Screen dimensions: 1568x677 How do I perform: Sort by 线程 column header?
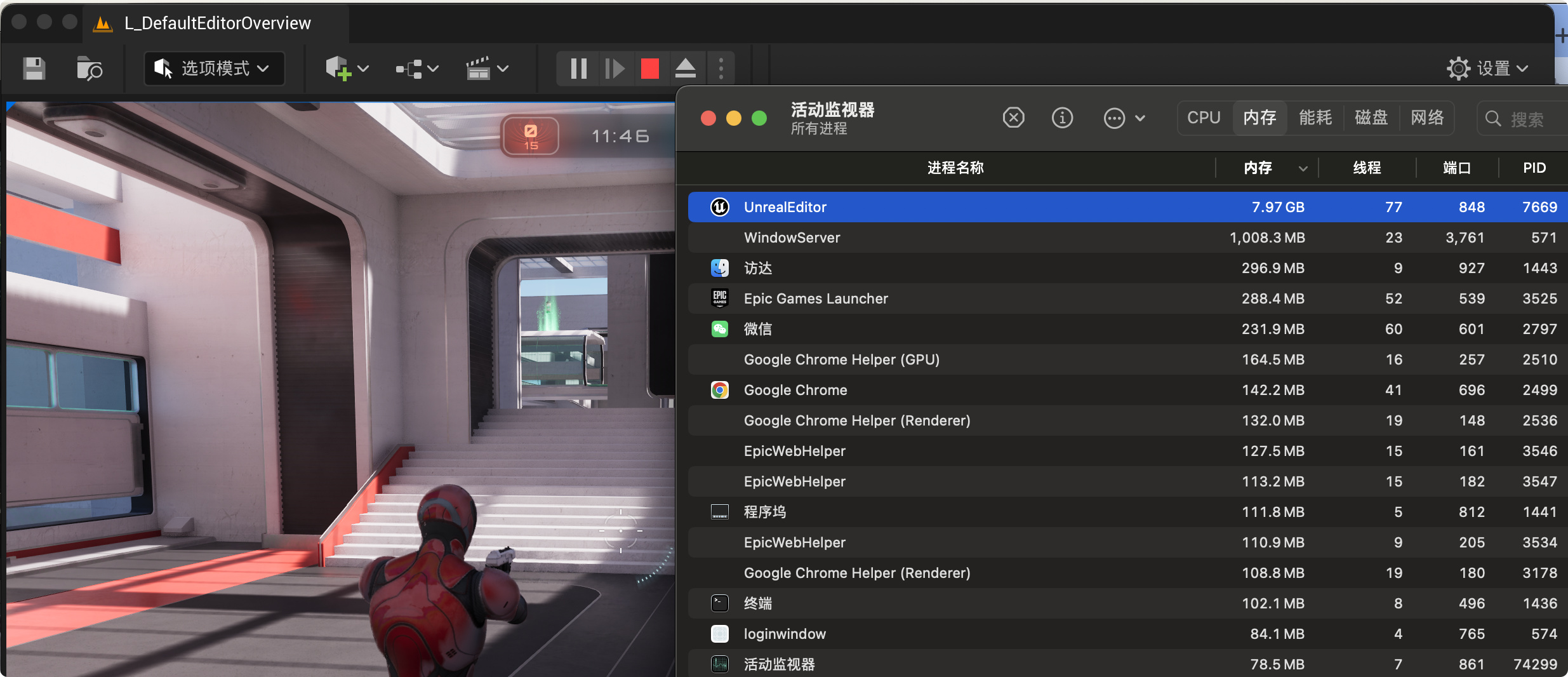click(x=1367, y=168)
